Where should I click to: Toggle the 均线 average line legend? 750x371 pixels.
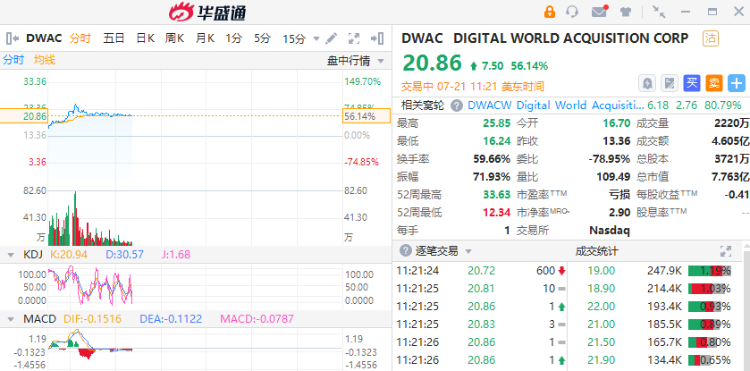pyautogui.click(x=44, y=60)
